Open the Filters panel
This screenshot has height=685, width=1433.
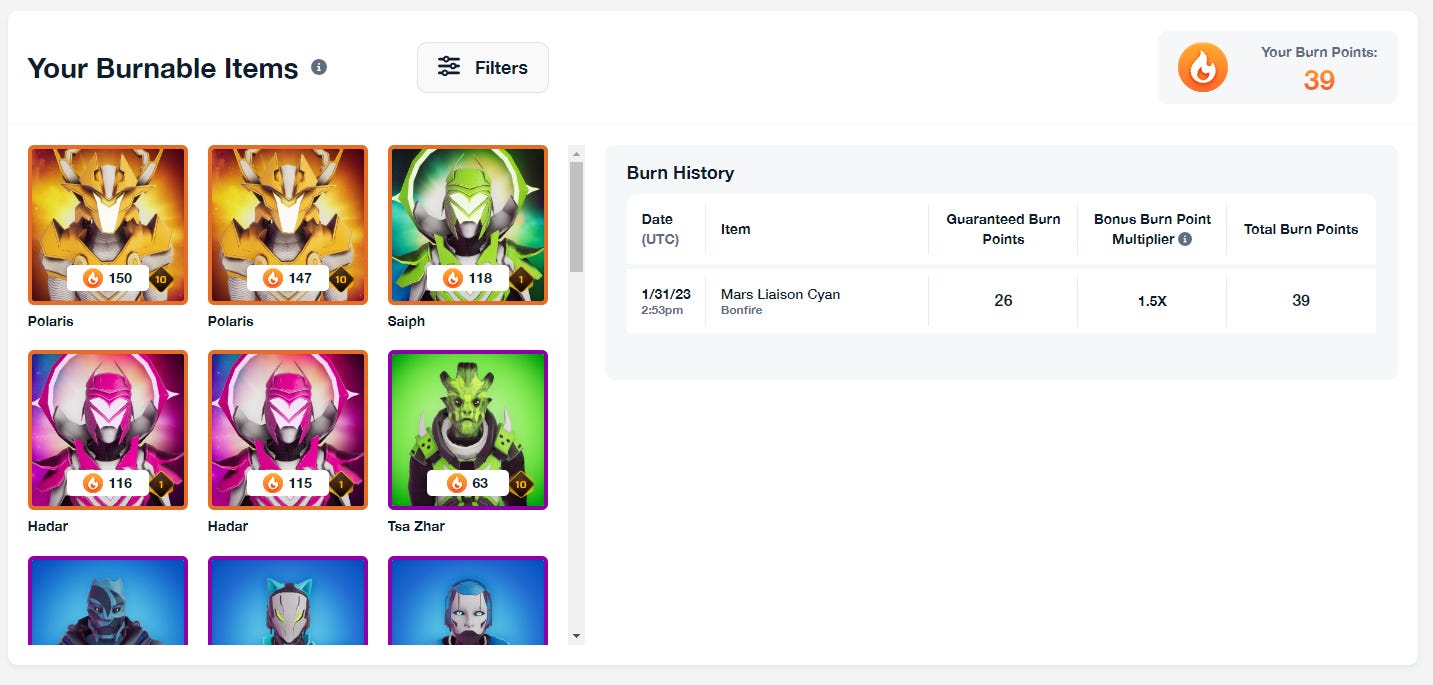point(482,67)
